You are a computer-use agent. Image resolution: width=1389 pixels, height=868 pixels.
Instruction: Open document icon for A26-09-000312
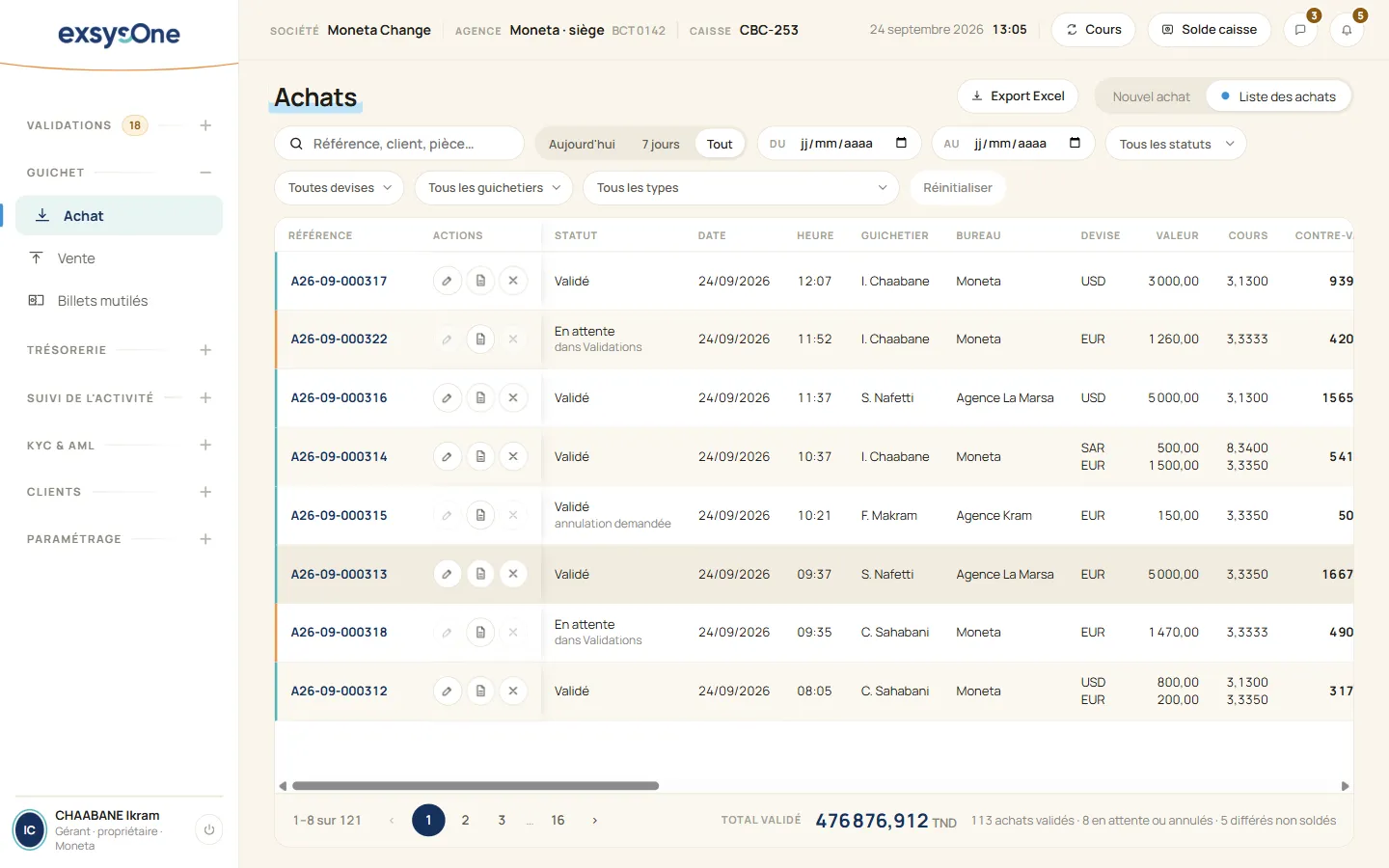tap(480, 692)
